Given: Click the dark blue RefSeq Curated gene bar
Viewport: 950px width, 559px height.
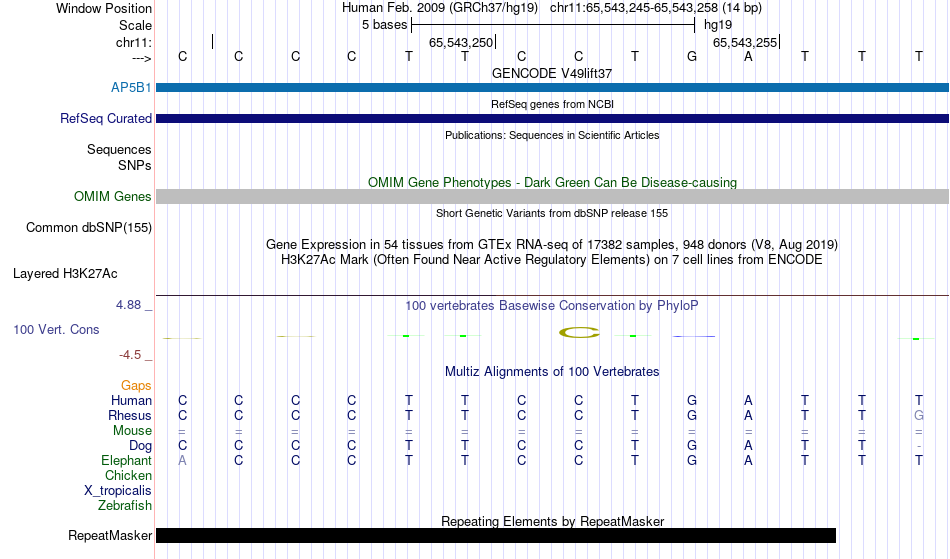Looking at the screenshot, I should (552, 119).
